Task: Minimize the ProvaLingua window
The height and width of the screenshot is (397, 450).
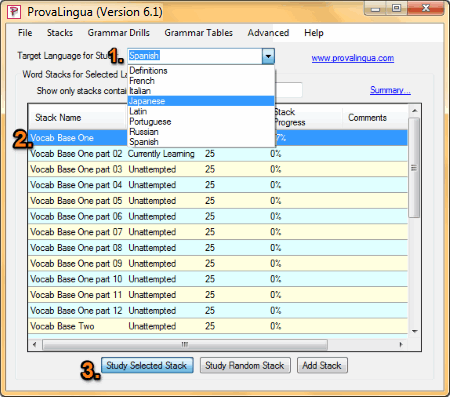Action: (376, 9)
